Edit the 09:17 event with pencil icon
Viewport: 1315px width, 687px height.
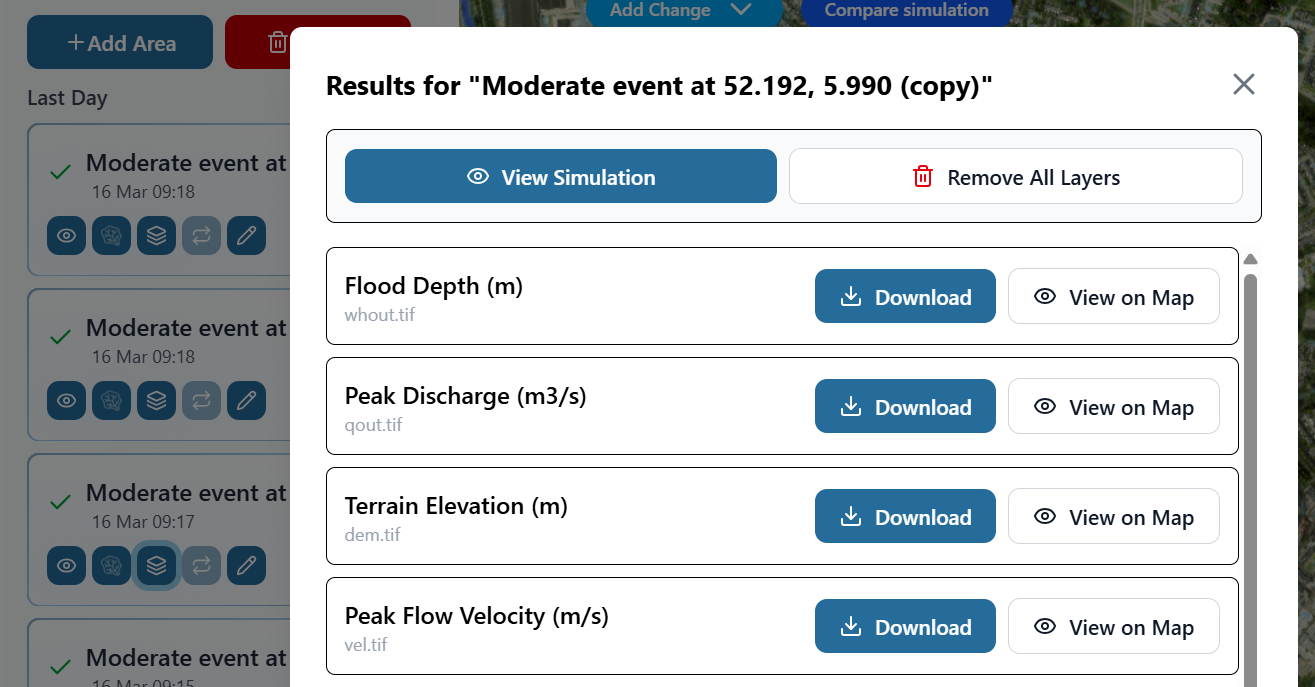tap(246, 566)
